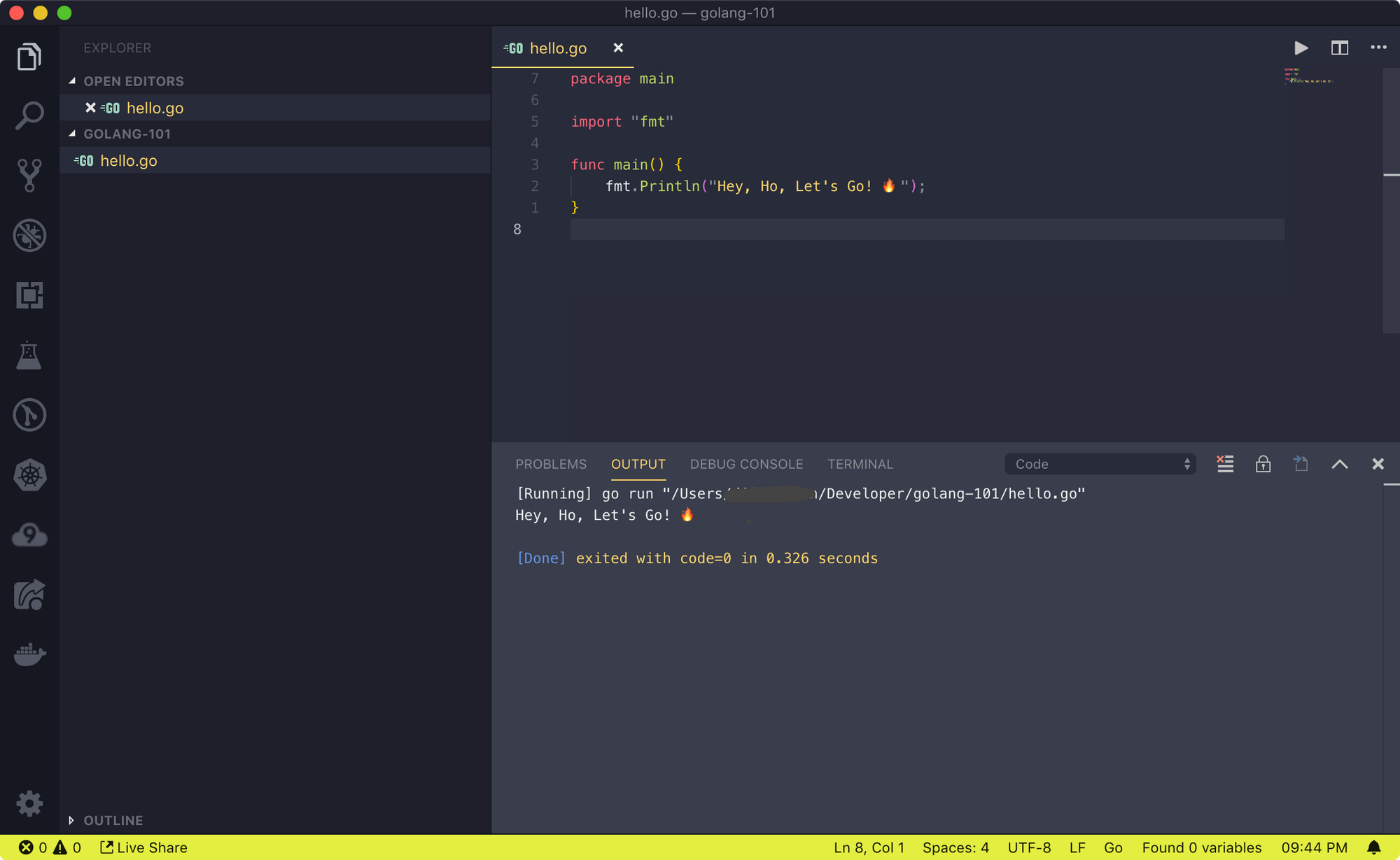
Task: Run code with the play button
Action: [x=1301, y=48]
